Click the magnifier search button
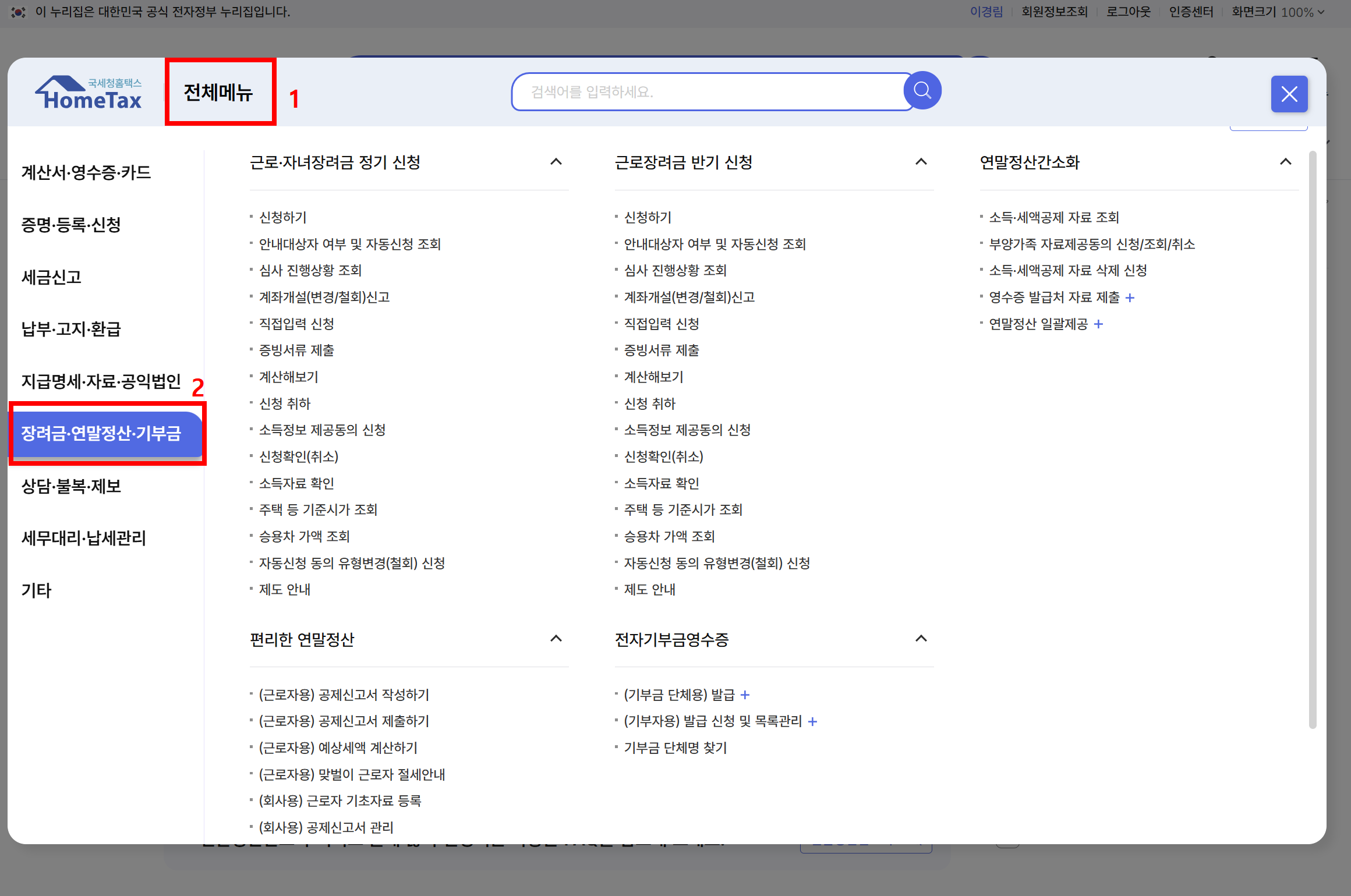This screenshot has width=1351, height=896. 922,91
